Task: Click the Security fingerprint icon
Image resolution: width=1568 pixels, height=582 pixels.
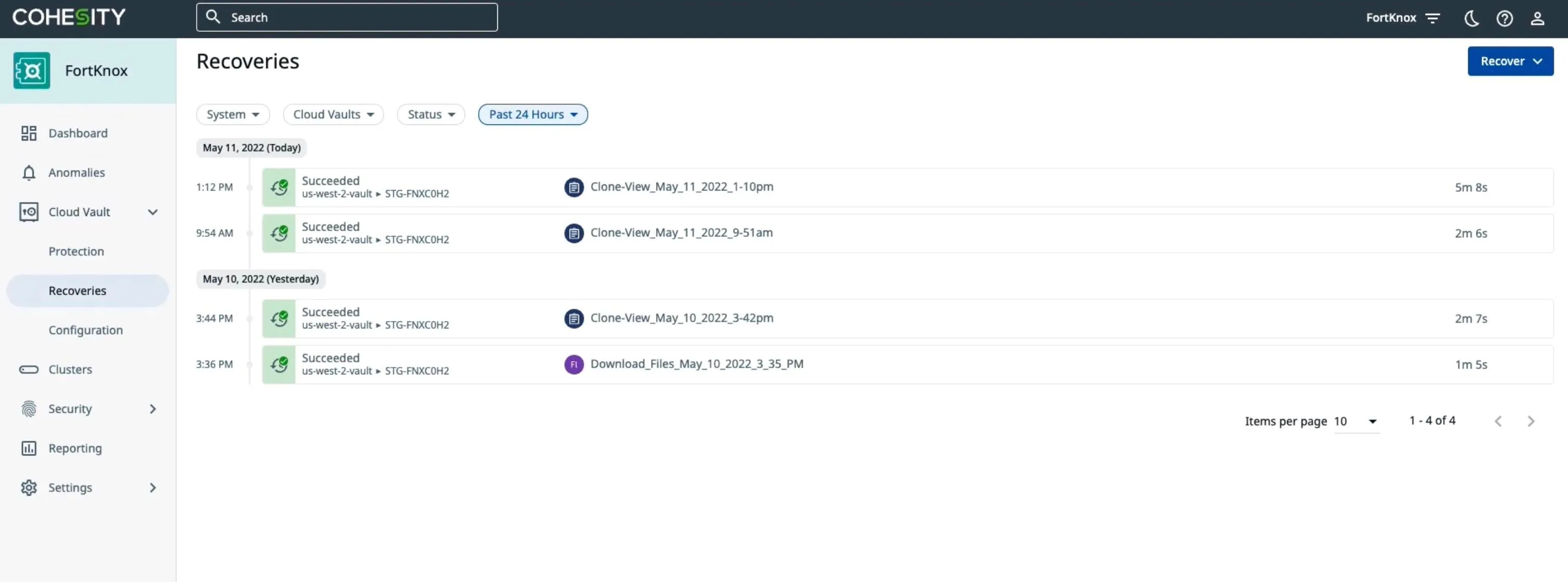Action: 29,409
